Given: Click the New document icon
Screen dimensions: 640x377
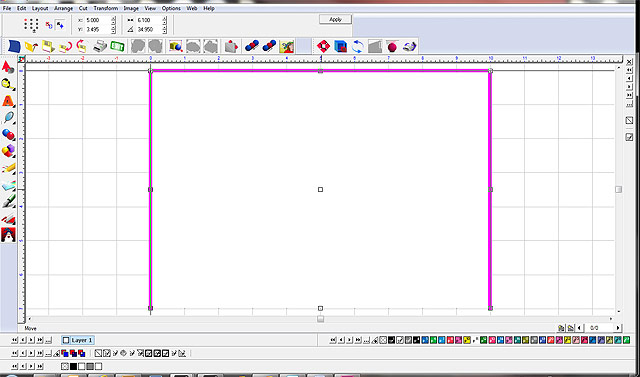Looking at the screenshot, I should pos(14,46).
